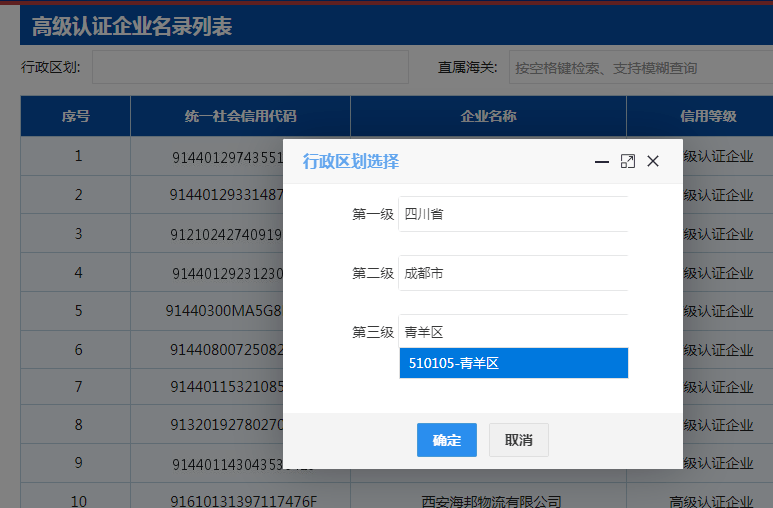Confirm with the 确定 button

(447, 440)
